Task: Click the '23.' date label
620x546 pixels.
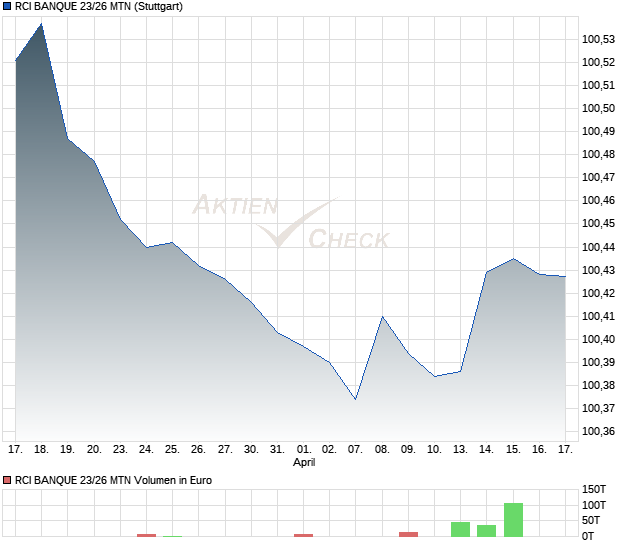Action: tap(120, 450)
